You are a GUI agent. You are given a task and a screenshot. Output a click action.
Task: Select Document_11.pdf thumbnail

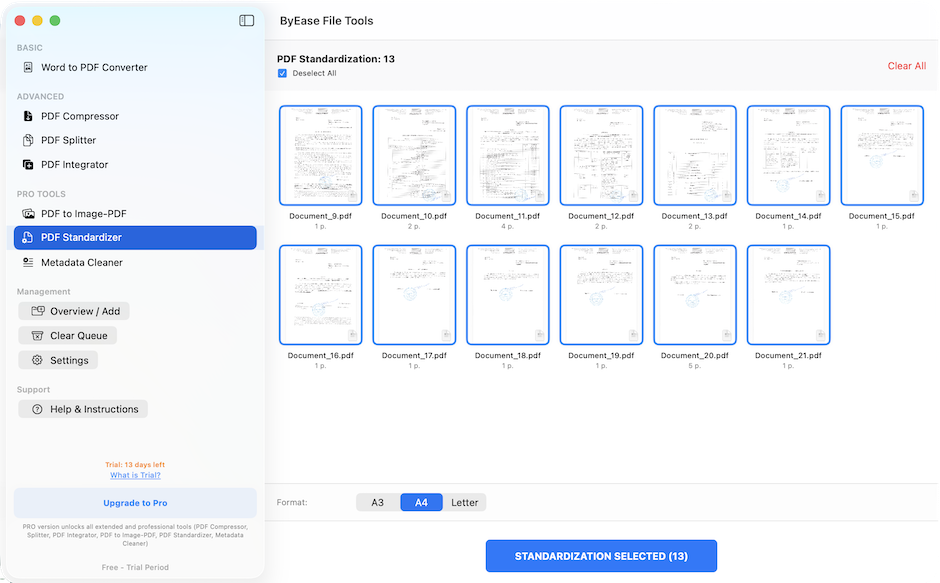click(508, 155)
